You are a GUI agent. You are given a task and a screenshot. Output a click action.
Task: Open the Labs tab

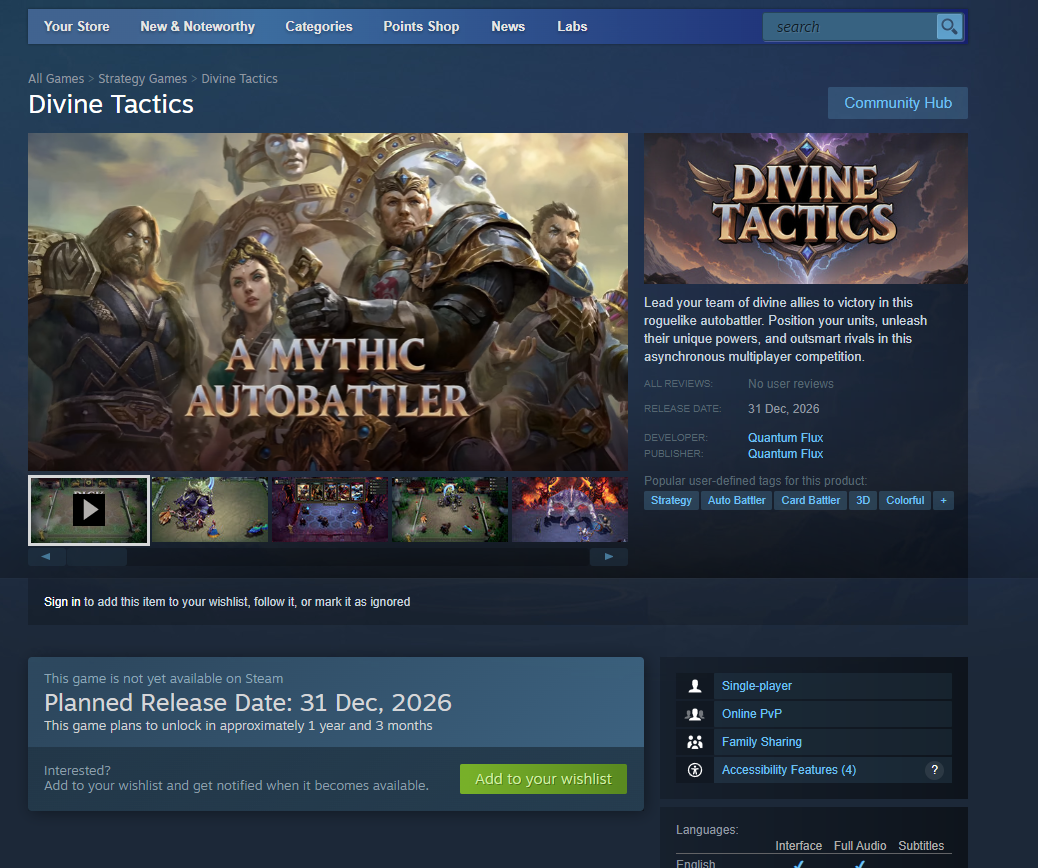click(x=572, y=26)
